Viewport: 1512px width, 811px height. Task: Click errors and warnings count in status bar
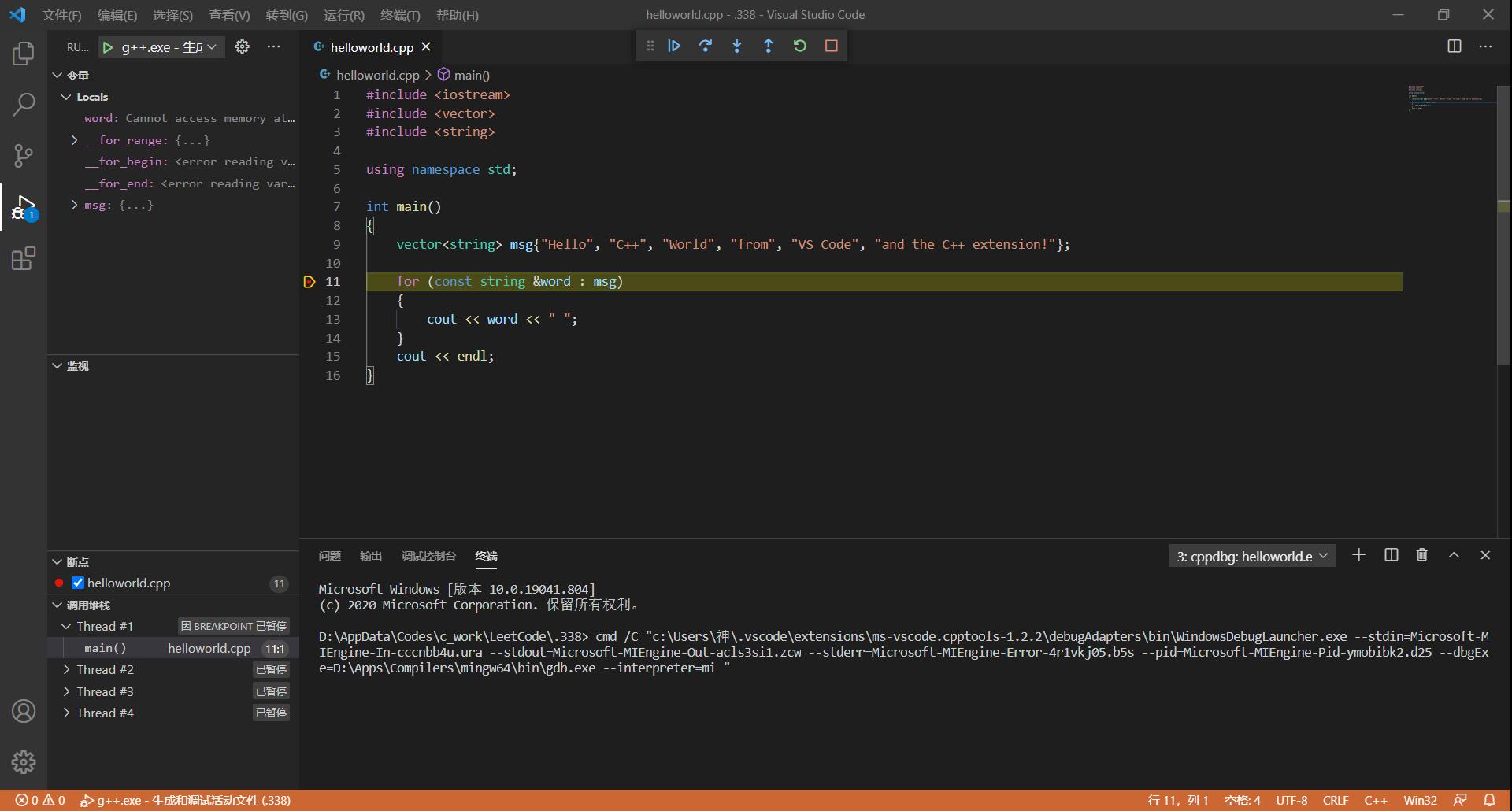click(x=40, y=800)
